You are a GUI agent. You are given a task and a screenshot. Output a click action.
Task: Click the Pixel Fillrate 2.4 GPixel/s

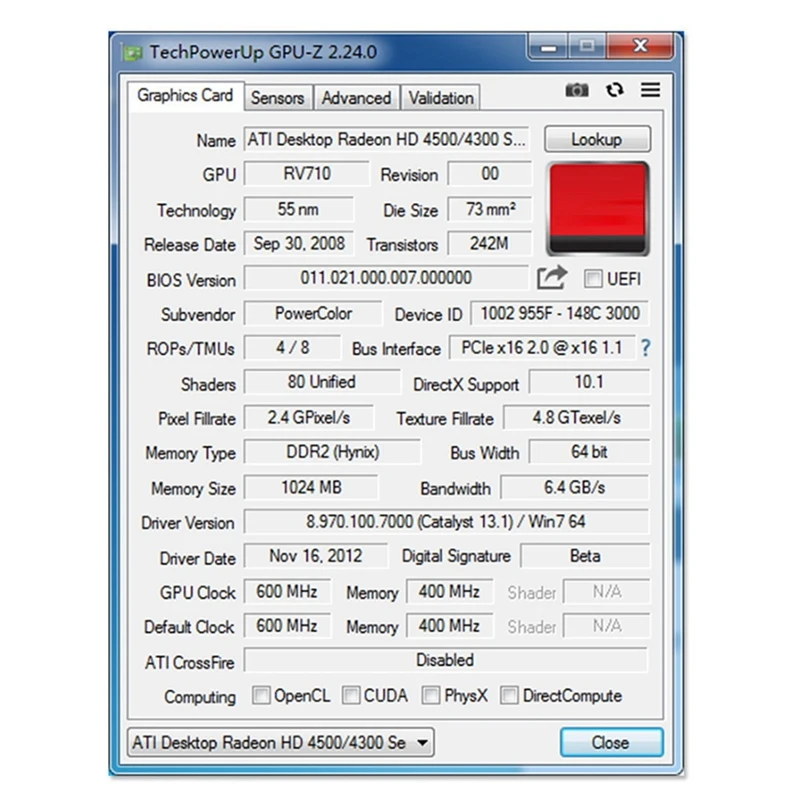[x=309, y=418]
